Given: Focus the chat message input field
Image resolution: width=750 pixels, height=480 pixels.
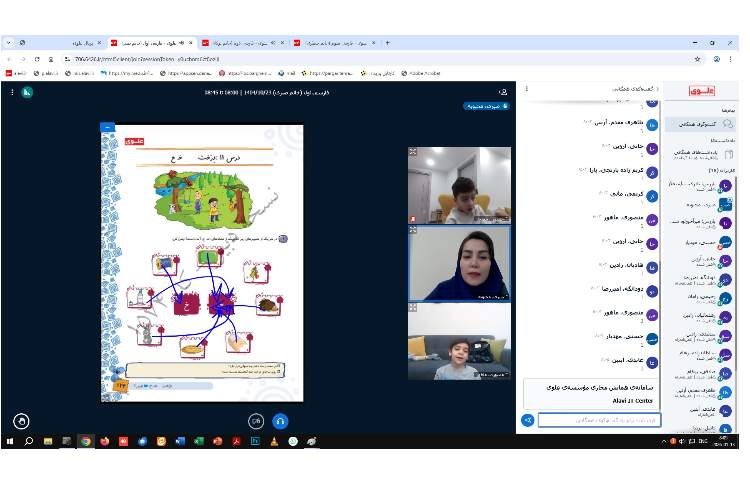Looking at the screenshot, I should [598, 420].
